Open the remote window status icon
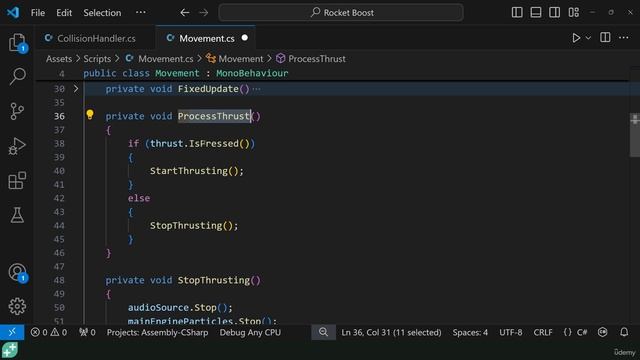 point(12,332)
